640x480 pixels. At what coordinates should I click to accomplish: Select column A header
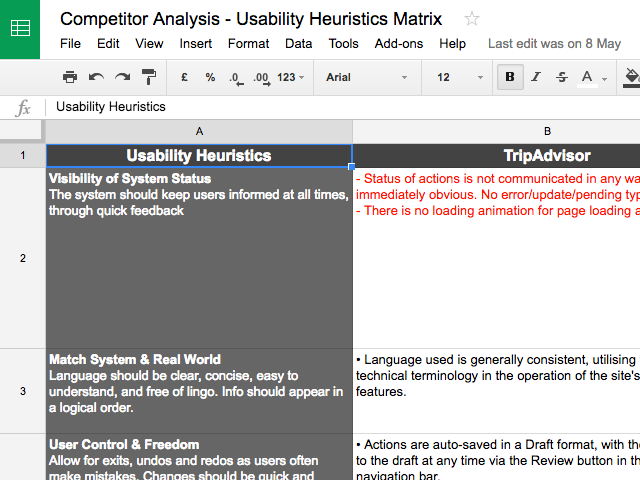tap(199, 131)
